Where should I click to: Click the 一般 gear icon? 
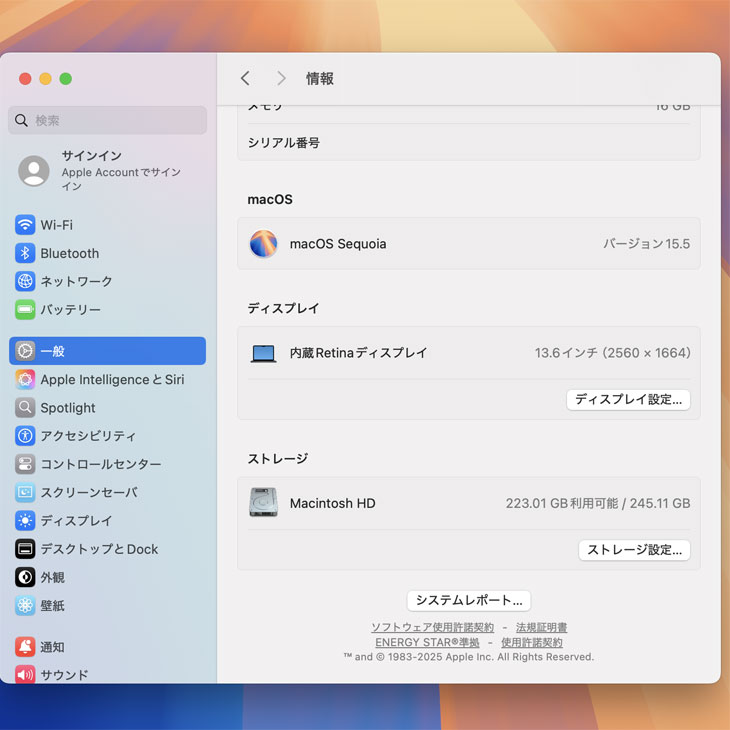25,351
